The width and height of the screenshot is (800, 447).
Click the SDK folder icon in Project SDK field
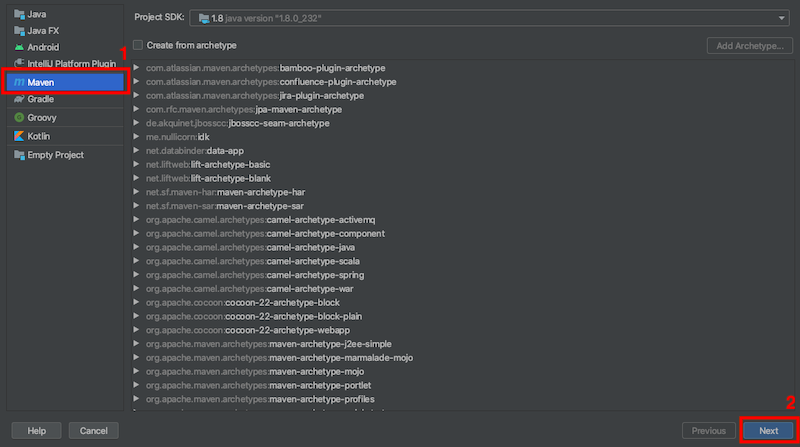coord(204,18)
